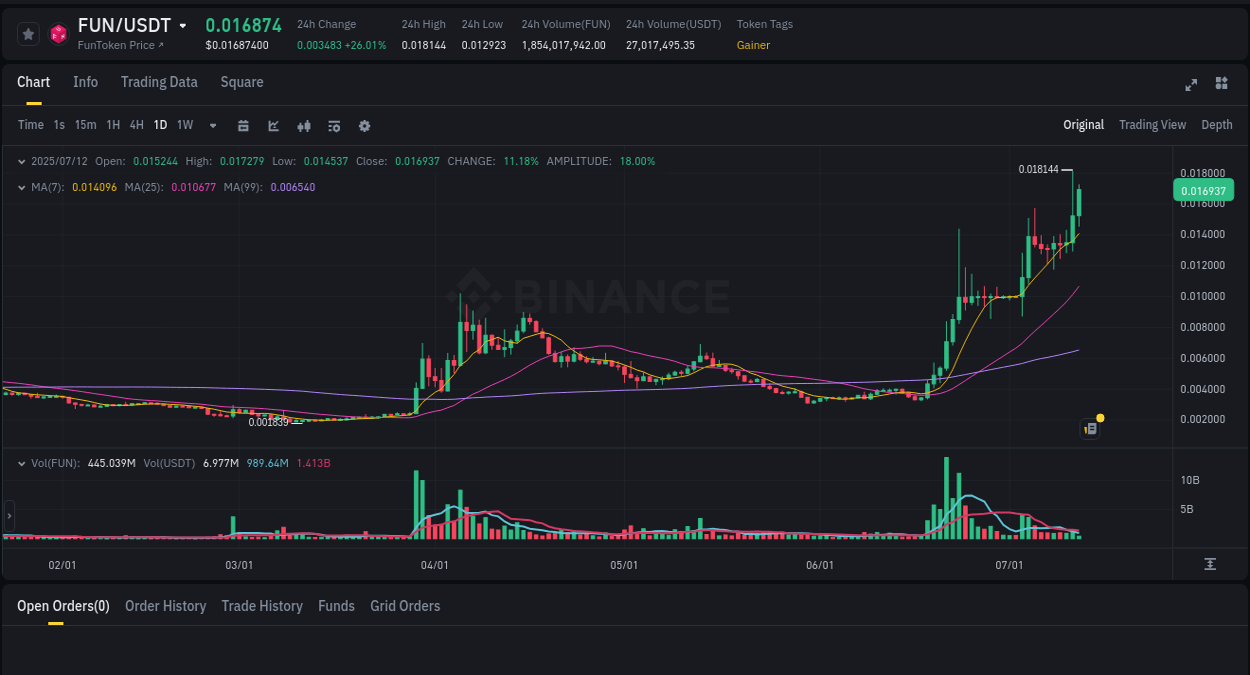The image size is (1250, 675).
Task: Collapse the 2025/07/12 OHLC data row
Action: 22,160
